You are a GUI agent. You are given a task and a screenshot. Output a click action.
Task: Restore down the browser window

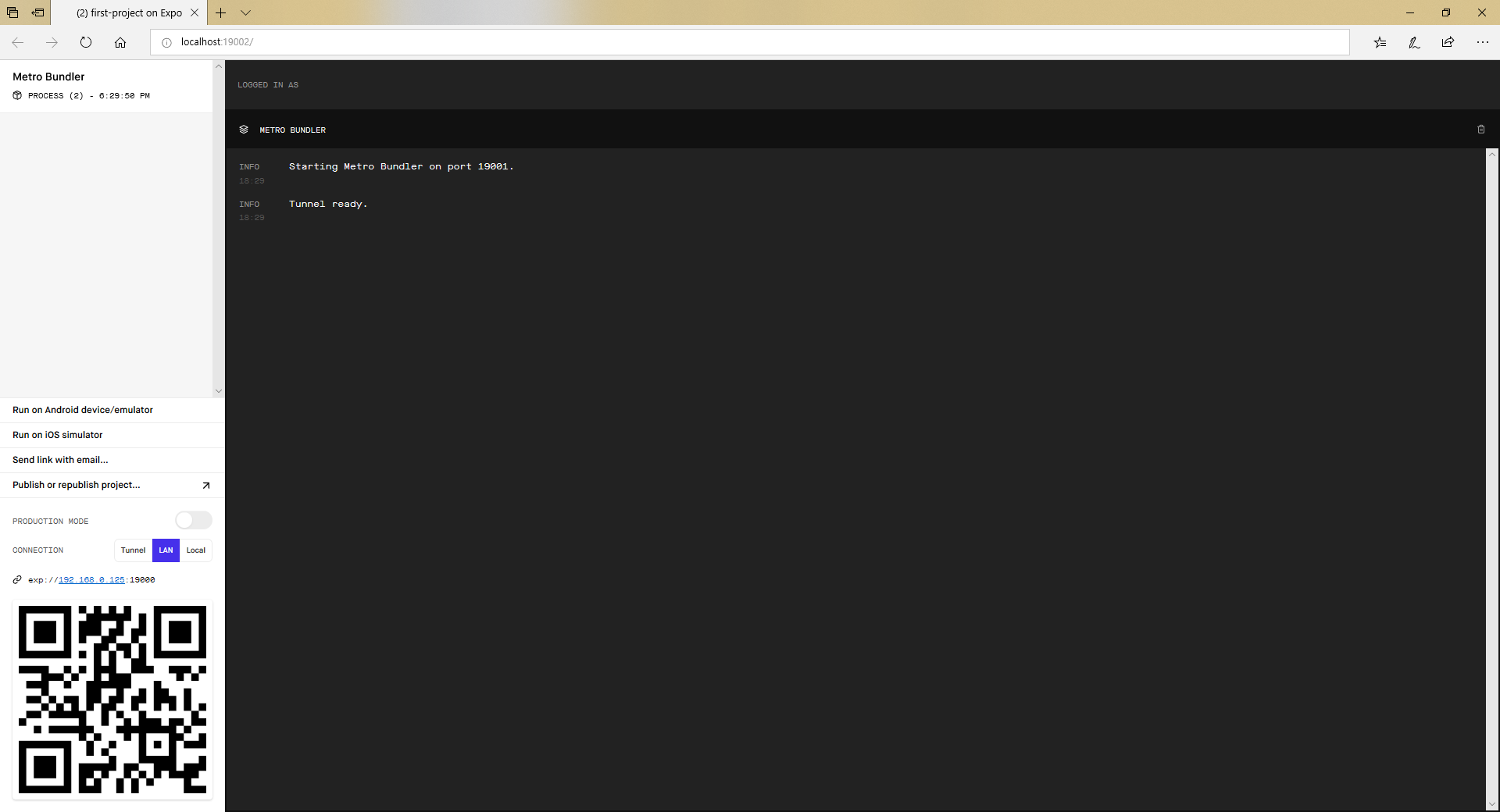coord(1446,12)
